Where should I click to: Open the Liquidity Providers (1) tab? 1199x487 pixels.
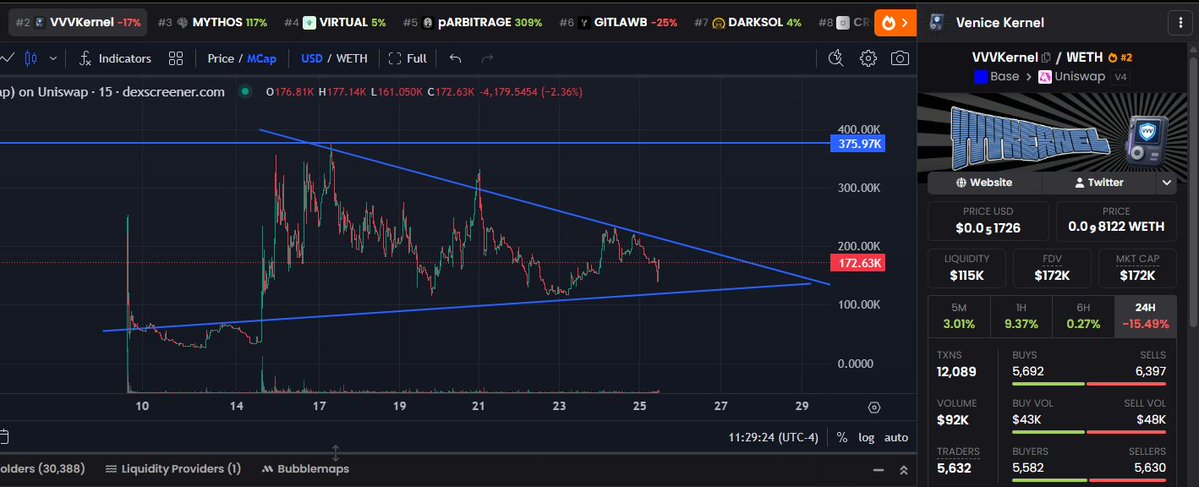(x=173, y=469)
